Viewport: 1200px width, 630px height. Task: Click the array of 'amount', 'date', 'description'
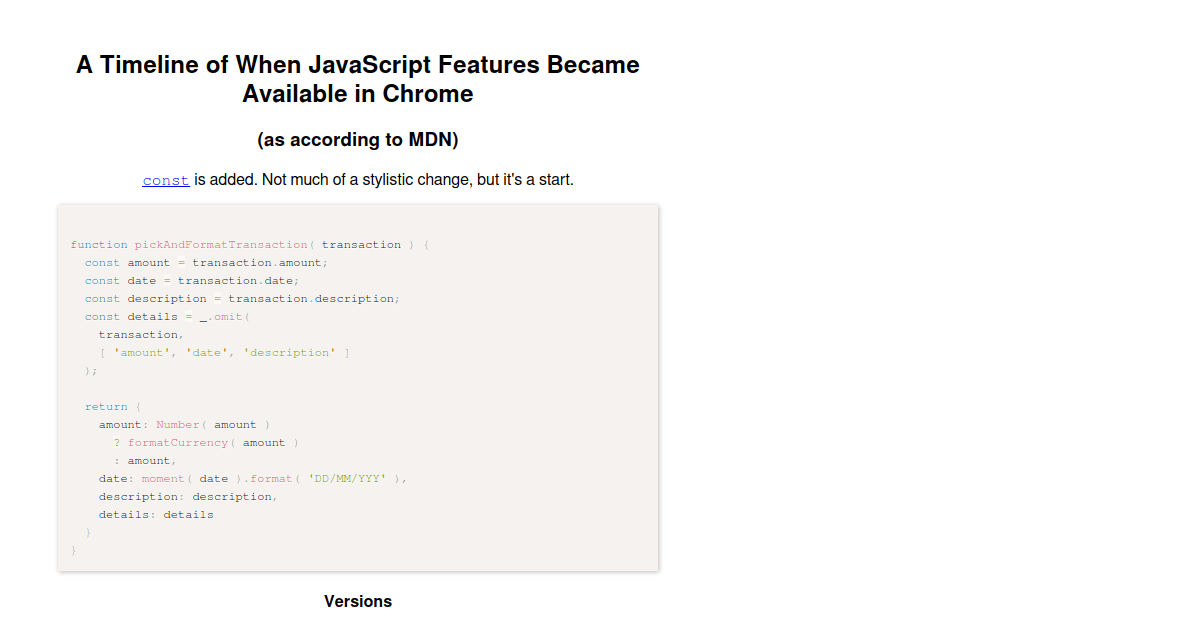[224, 353]
